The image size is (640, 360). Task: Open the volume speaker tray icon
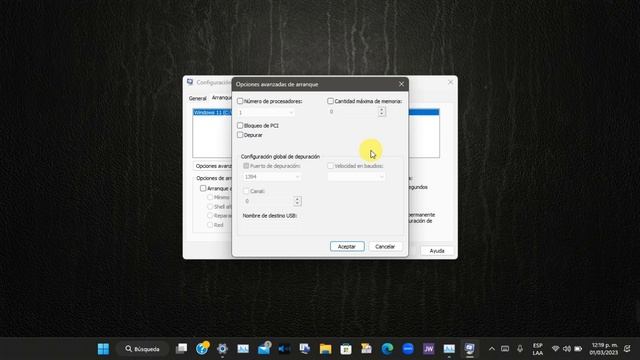[x=567, y=349]
